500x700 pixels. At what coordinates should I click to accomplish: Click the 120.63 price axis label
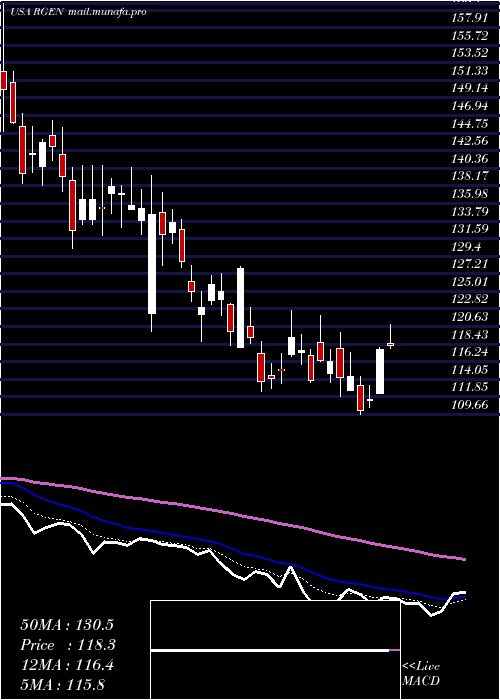[x=470, y=317]
